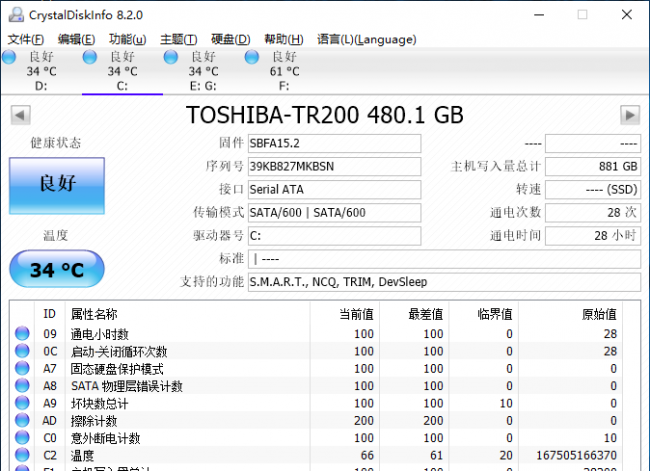Open the 帮助(H) menu
650x471 pixels.
tap(284, 39)
